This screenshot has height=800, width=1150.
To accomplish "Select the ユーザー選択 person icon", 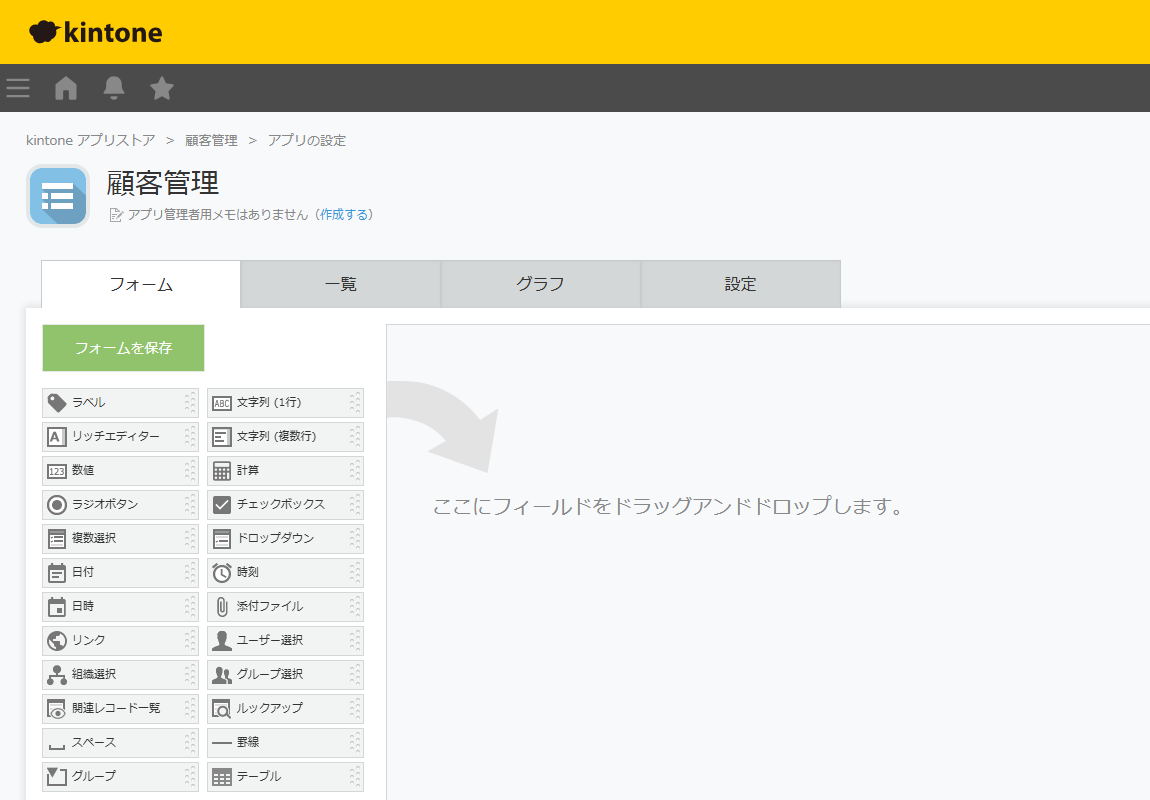I will [221, 640].
